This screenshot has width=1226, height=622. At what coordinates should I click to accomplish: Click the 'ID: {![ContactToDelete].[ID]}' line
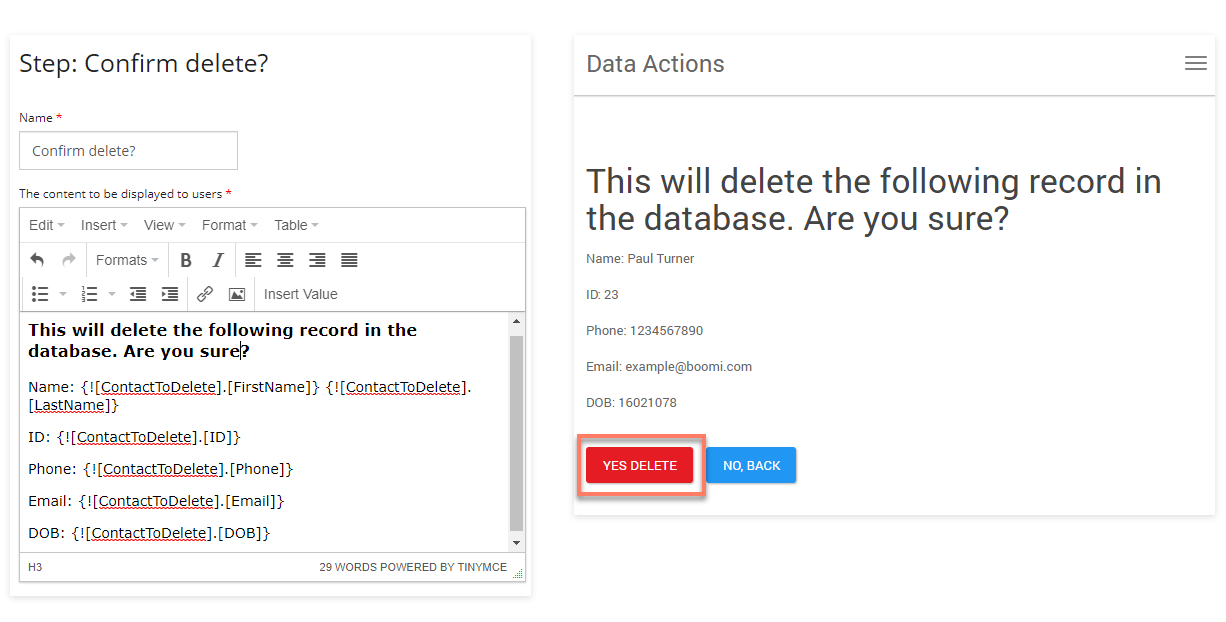pos(135,437)
